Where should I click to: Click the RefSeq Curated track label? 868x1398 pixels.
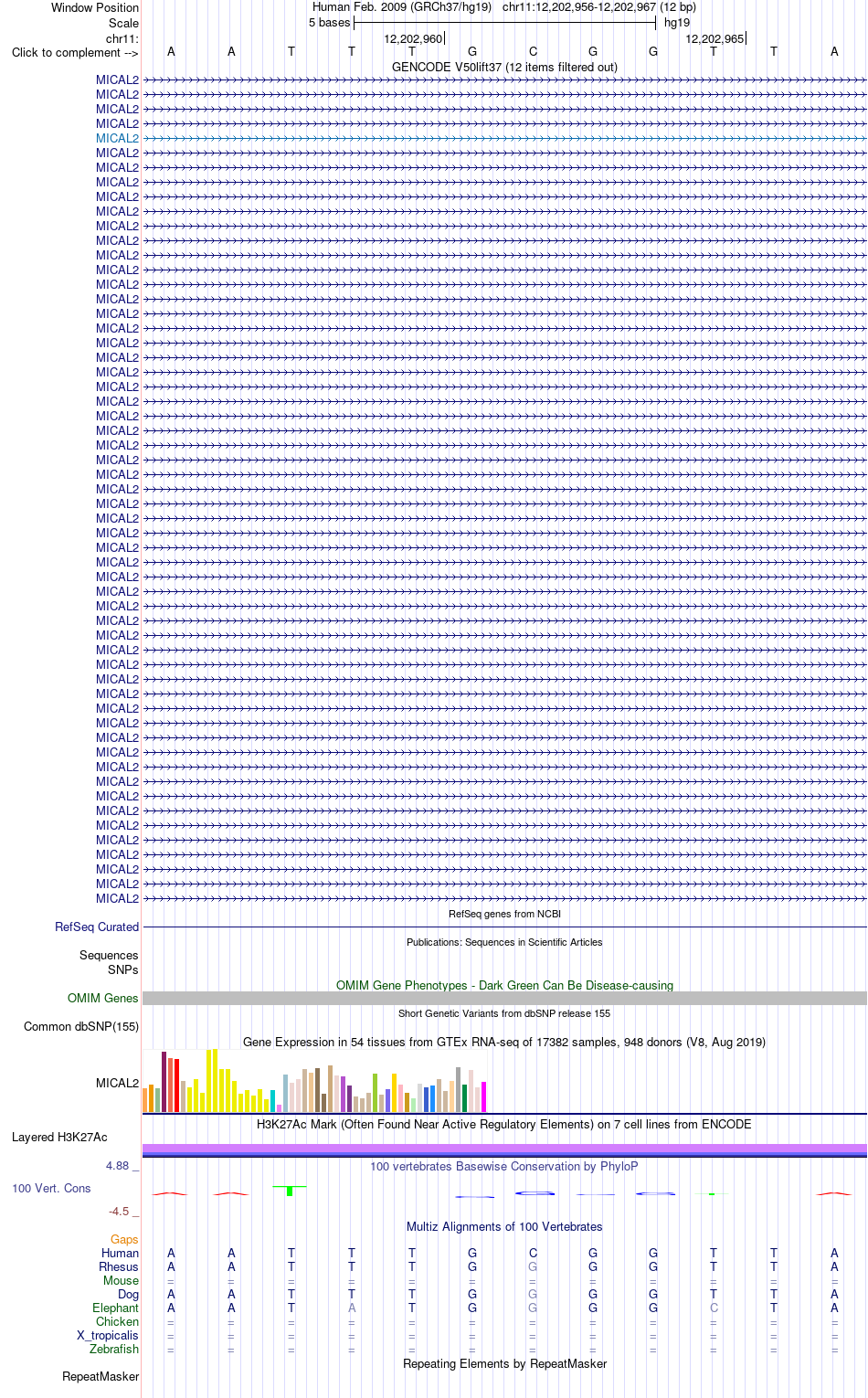point(97,927)
